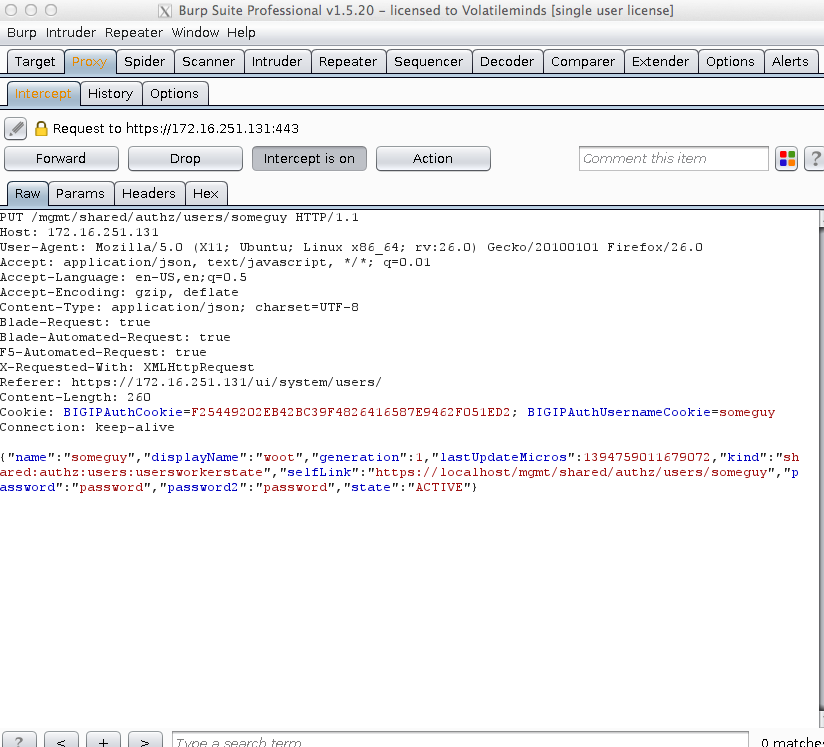This screenshot has height=747, width=824.
Task: Click the X-Requested-With header line
Action: coord(127,367)
